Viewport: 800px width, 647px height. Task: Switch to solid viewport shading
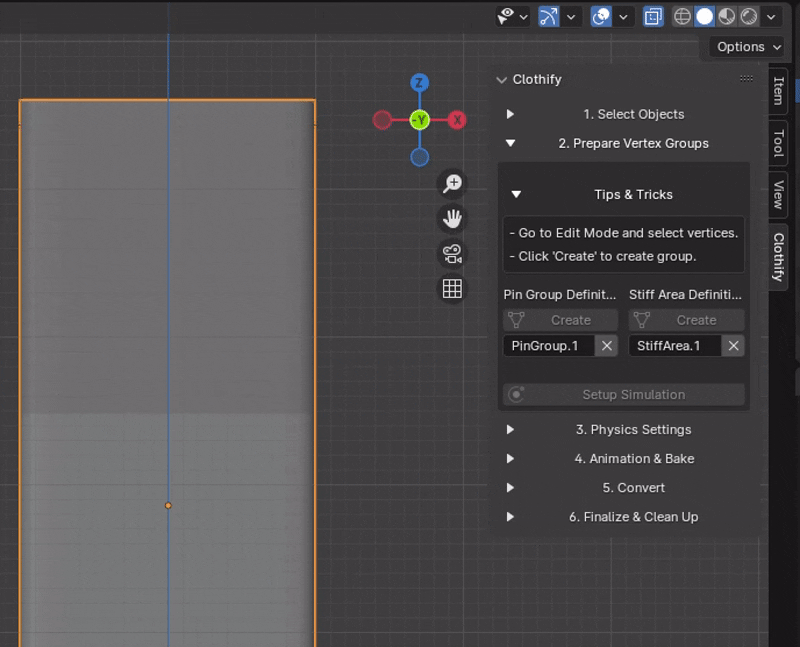[705, 16]
